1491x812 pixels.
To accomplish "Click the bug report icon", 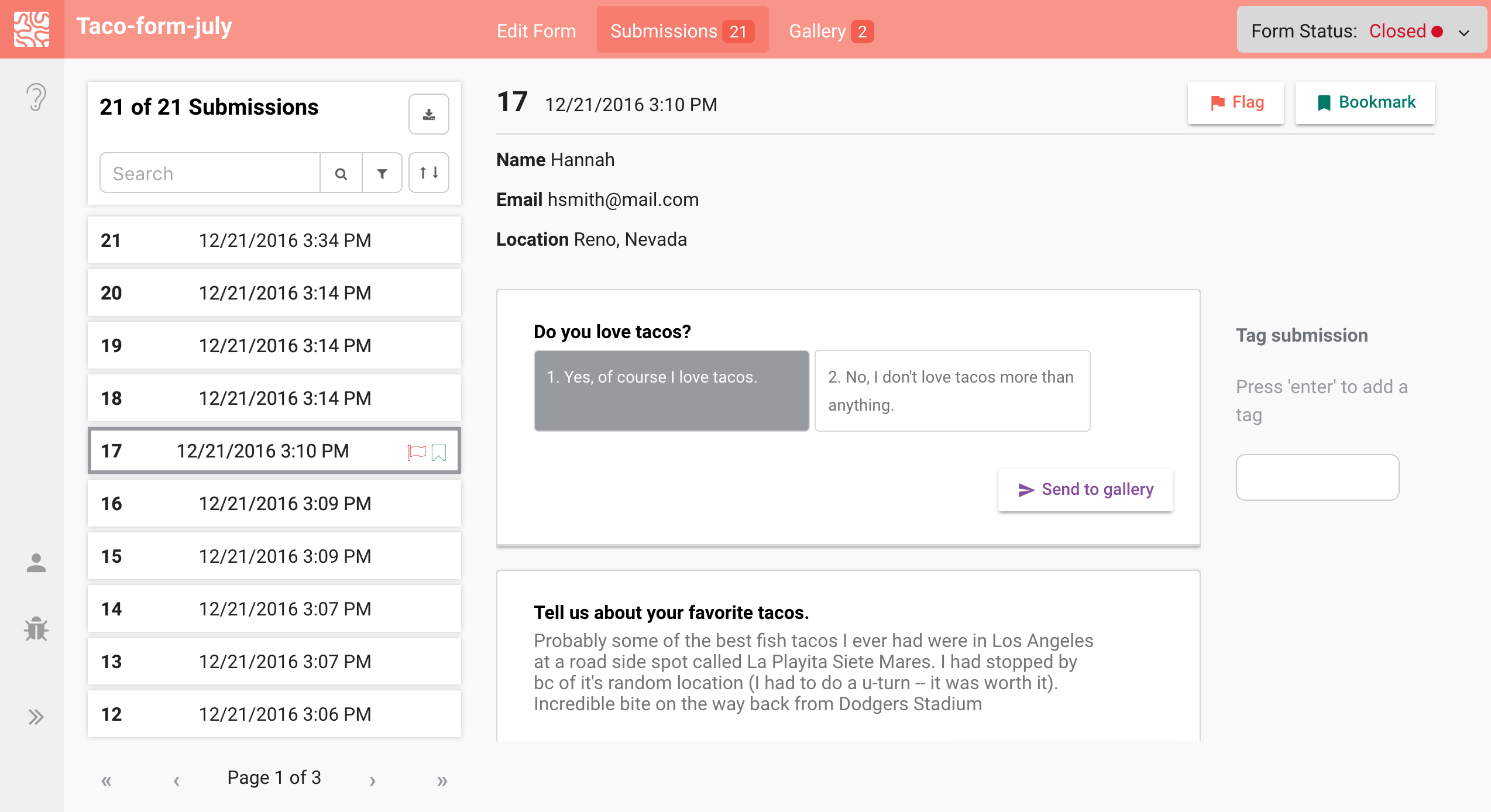I will tap(36, 629).
